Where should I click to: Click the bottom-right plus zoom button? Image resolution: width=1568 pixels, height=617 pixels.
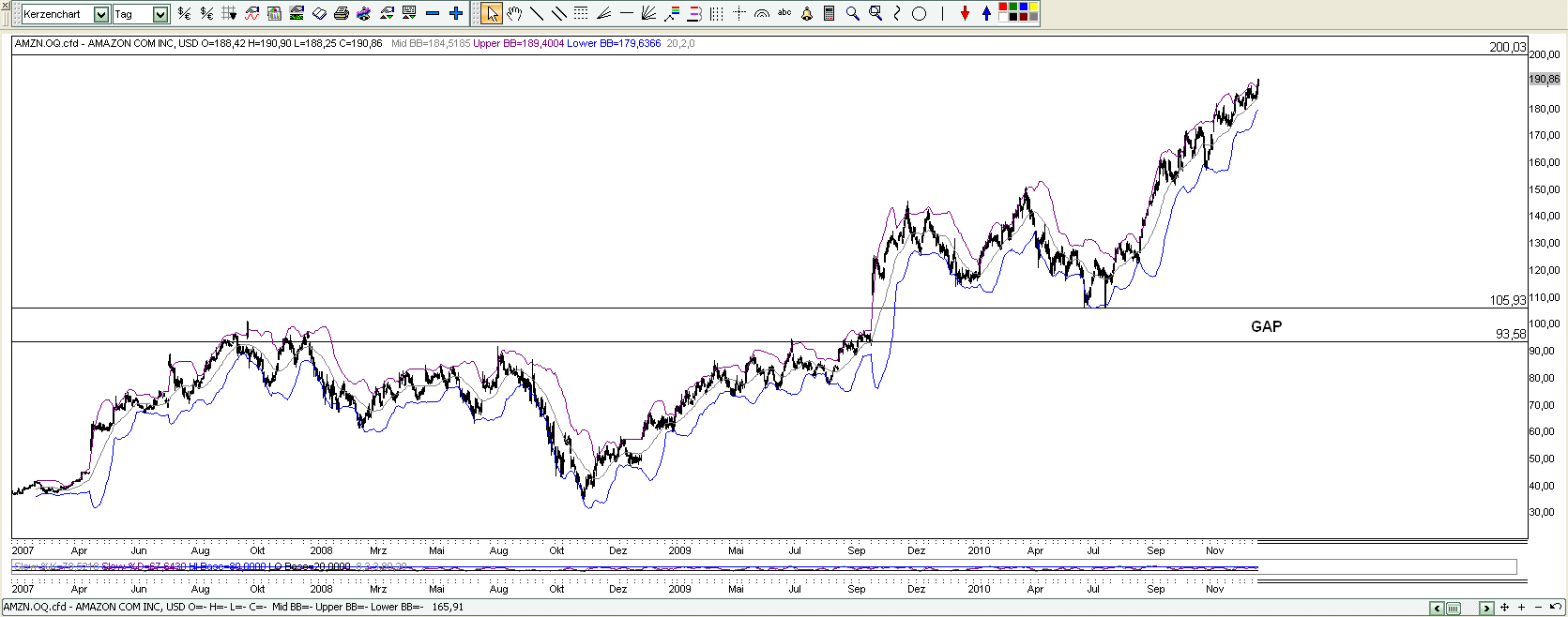coord(1521,608)
